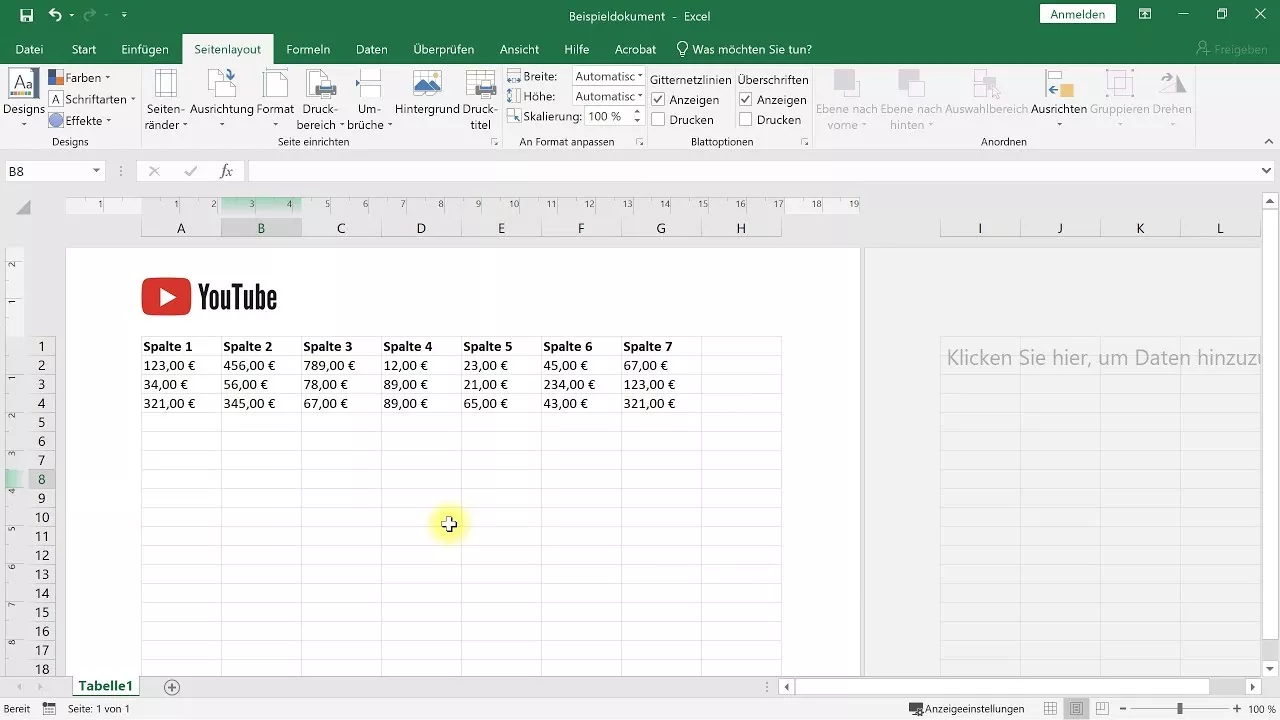The height and width of the screenshot is (720, 1280).
Task: Open the Überprüfen tab
Action: tap(445, 48)
